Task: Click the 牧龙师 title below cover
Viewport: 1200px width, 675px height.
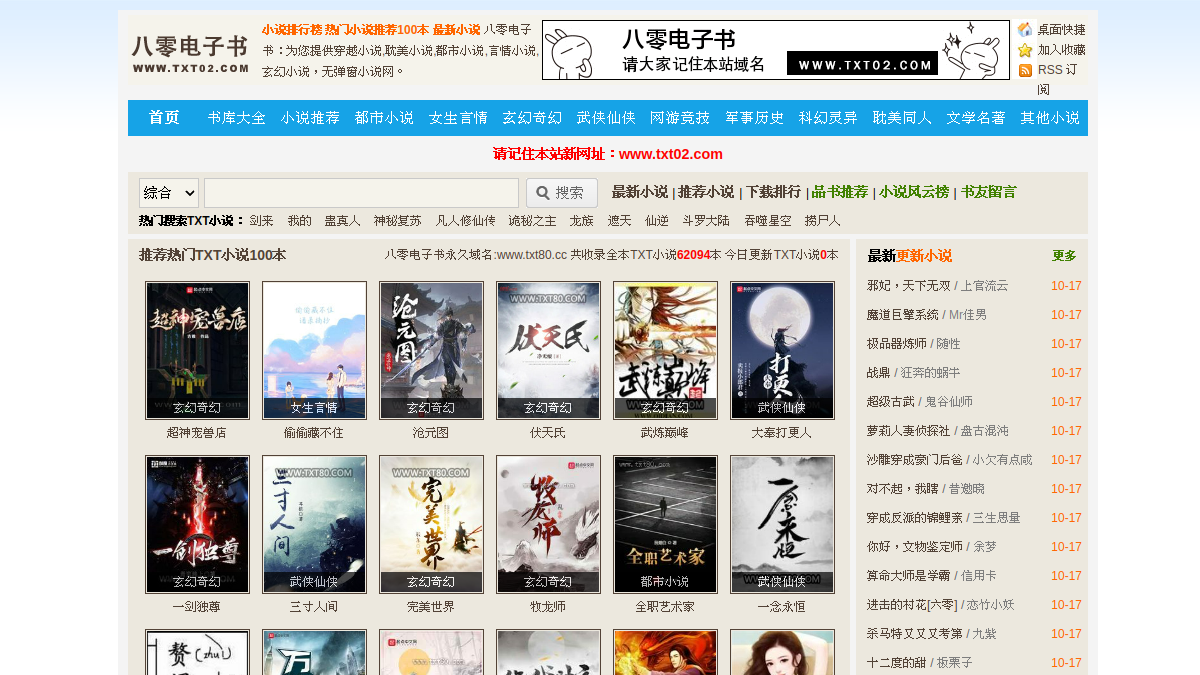Action: (548, 607)
